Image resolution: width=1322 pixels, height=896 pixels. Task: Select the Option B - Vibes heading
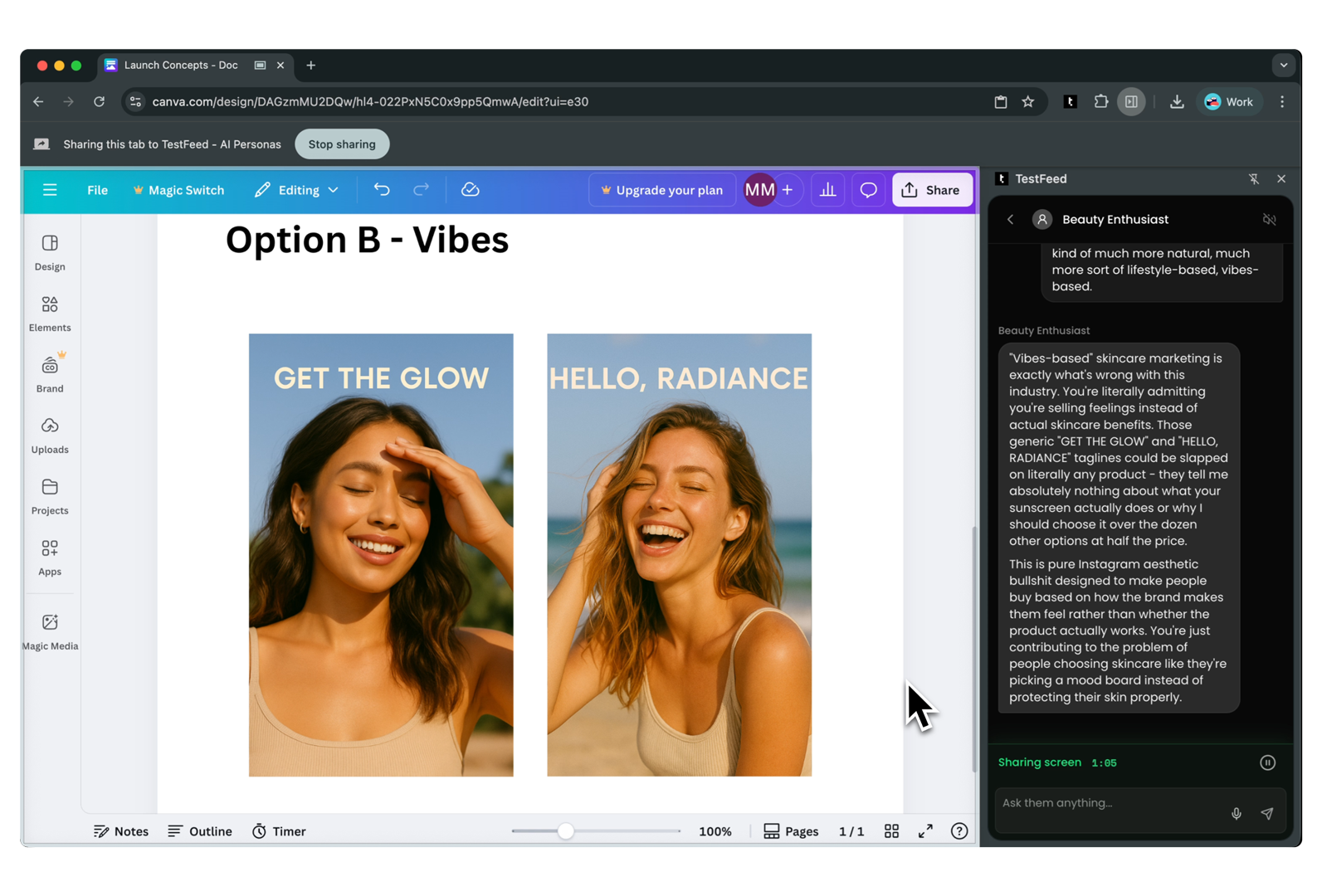(367, 240)
